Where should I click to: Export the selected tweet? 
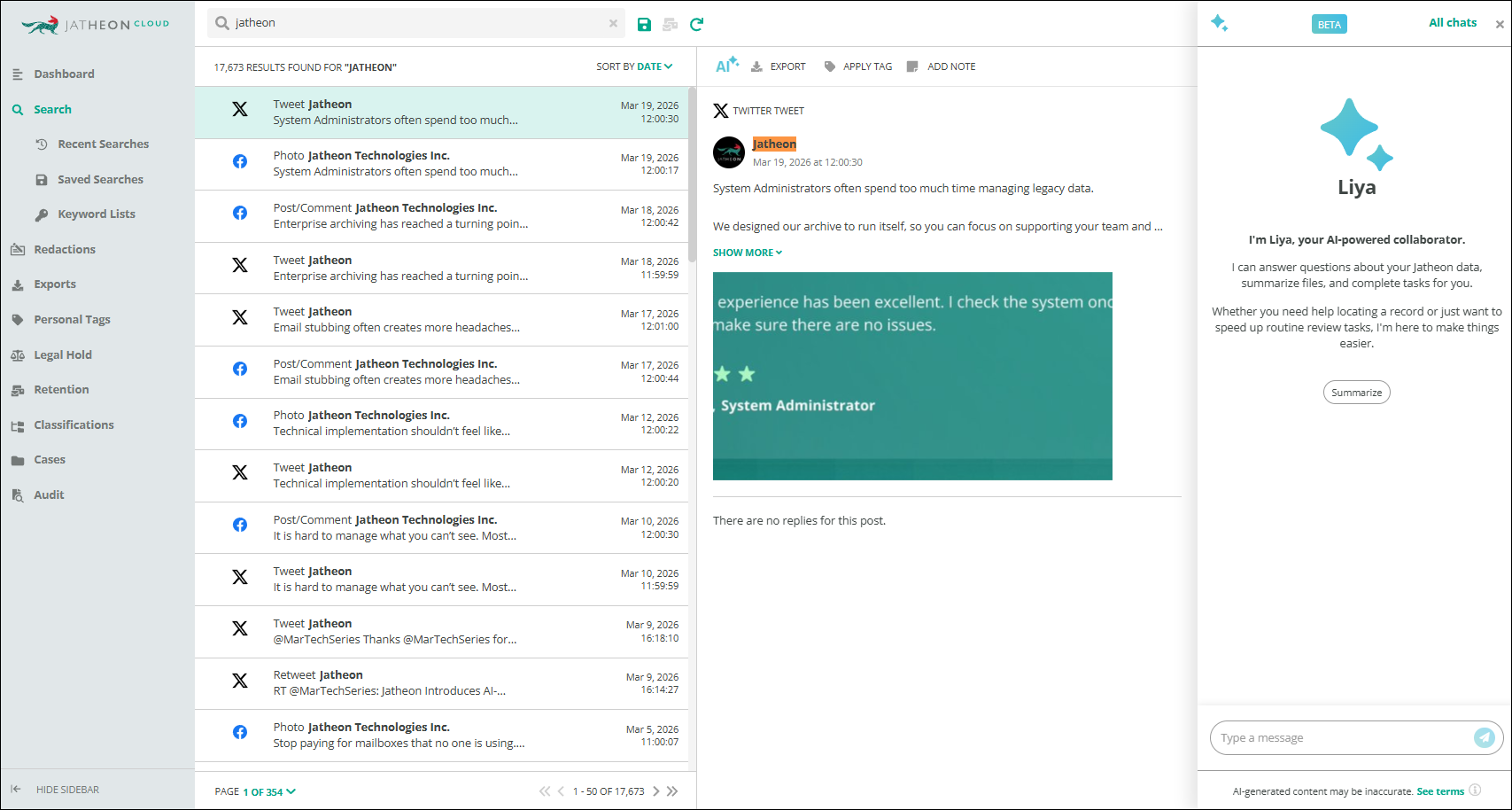click(x=778, y=66)
